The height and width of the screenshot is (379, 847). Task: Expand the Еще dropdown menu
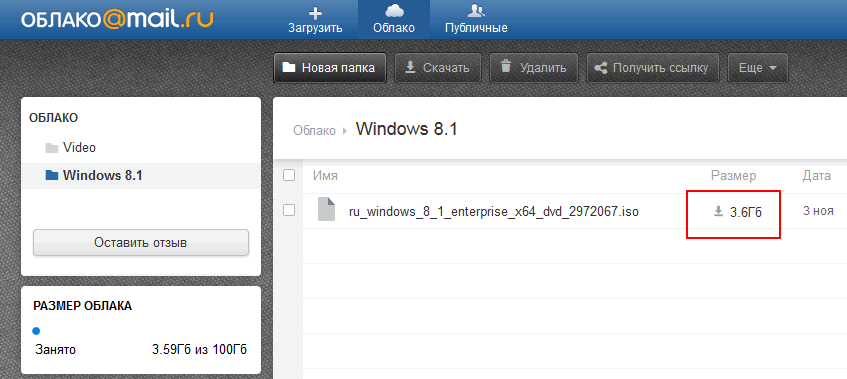click(x=757, y=68)
